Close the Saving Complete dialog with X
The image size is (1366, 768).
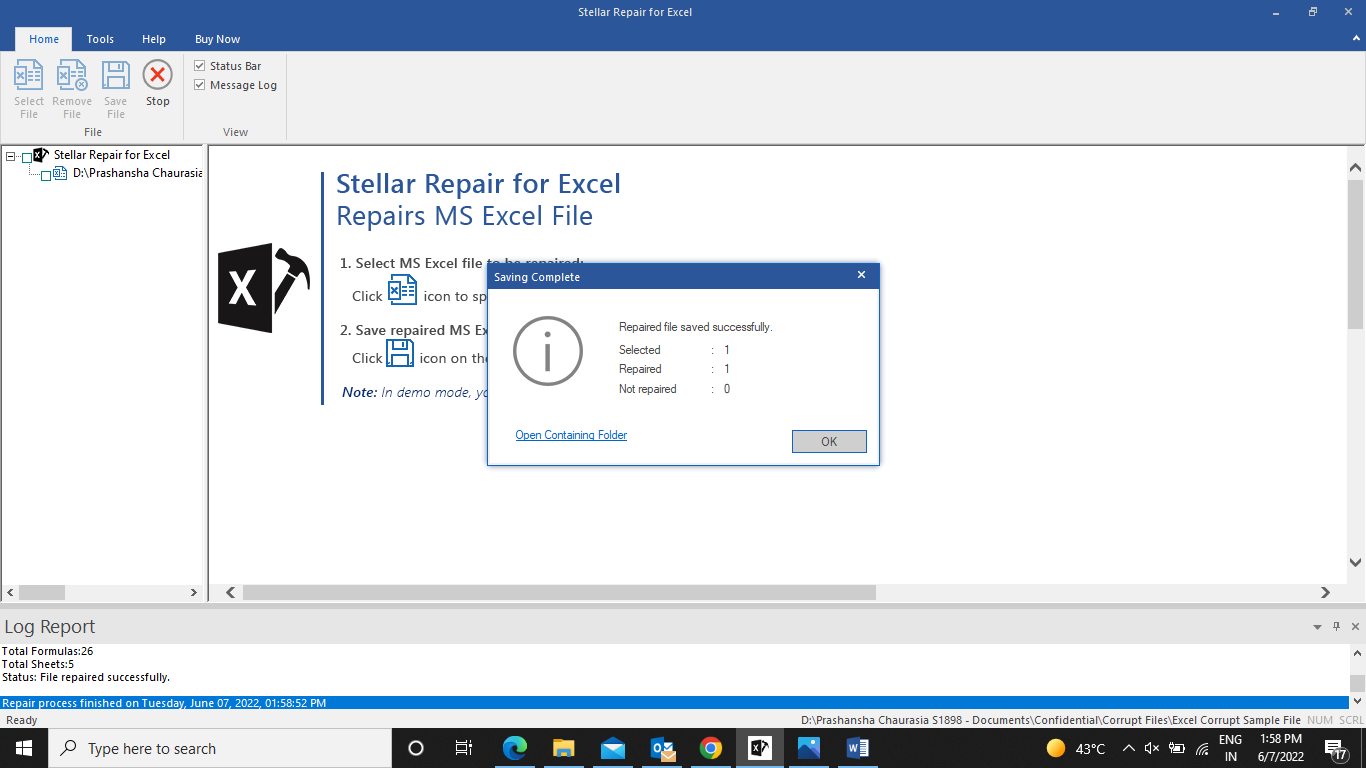[862, 275]
